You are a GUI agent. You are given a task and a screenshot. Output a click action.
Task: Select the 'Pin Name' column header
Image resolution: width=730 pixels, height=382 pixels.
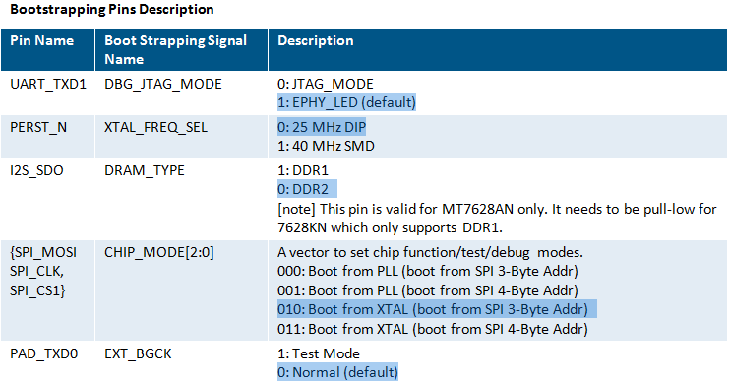click(x=42, y=40)
